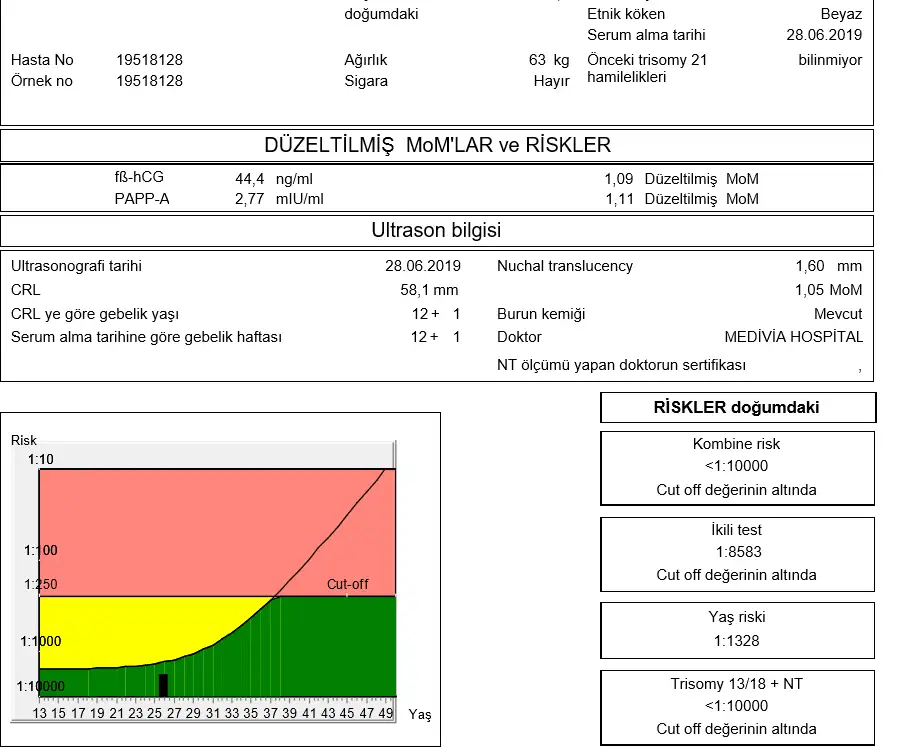Viewport: 908px width, 750px height.
Task: Select the fß-hCG value 44,4
Action: coord(249,179)
